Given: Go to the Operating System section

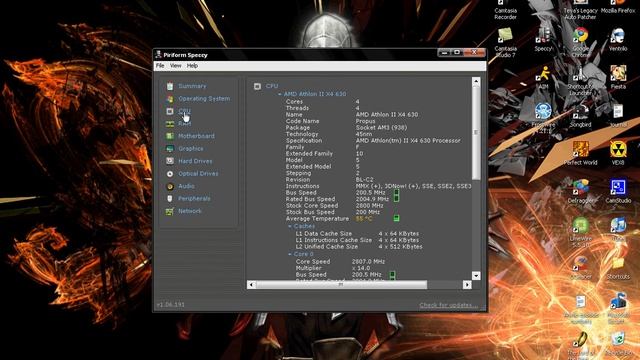Looking at the screenshot, I should tap(204, 99).
